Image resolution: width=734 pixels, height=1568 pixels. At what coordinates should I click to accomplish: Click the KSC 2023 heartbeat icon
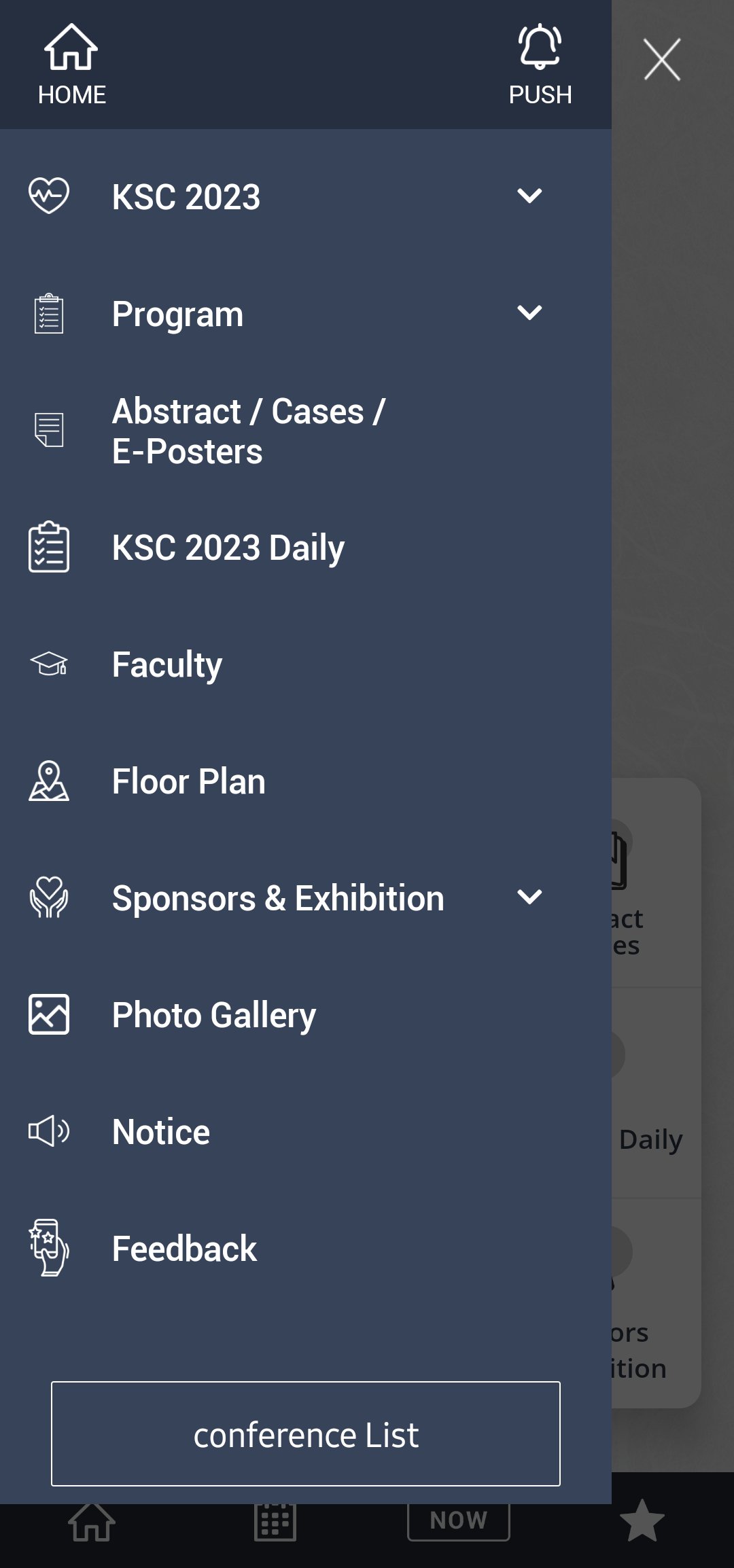coord(49,196)
